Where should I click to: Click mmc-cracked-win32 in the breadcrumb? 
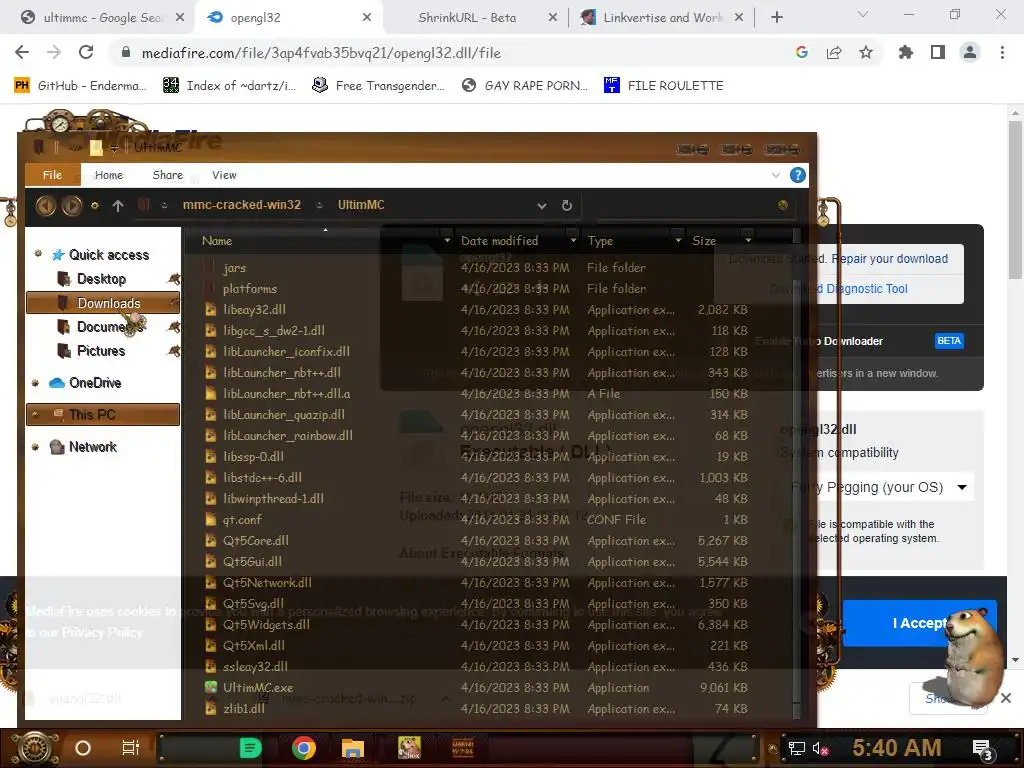(x=242, y=205)
